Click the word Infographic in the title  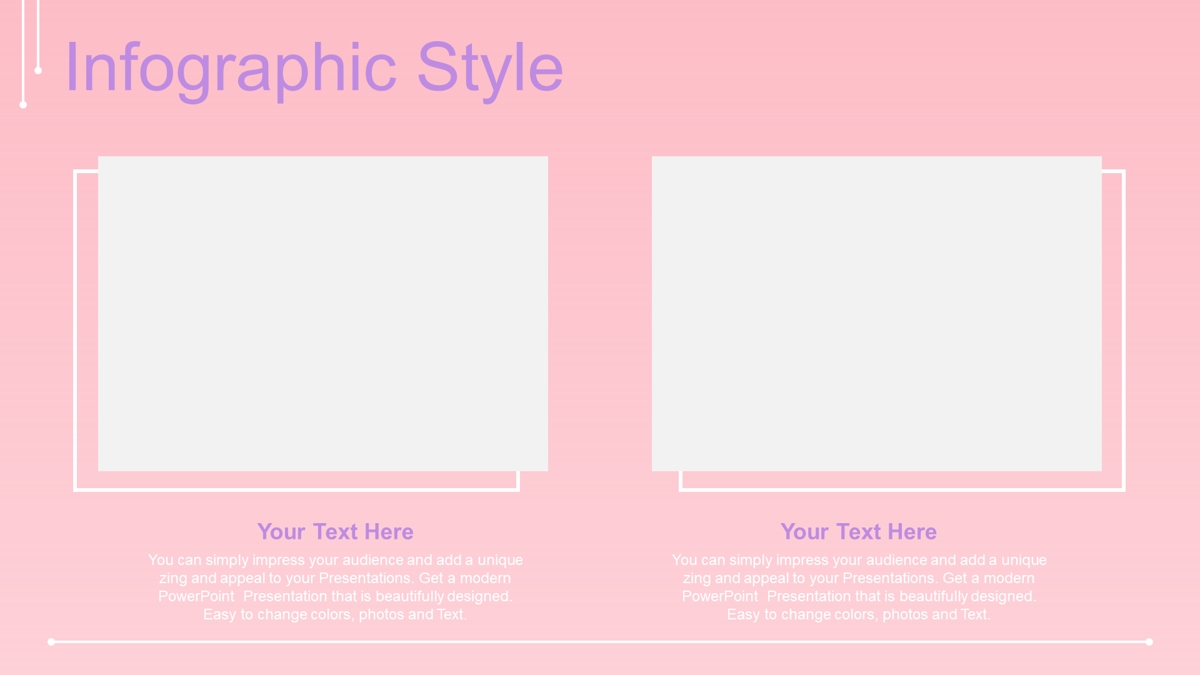point(232,68)
